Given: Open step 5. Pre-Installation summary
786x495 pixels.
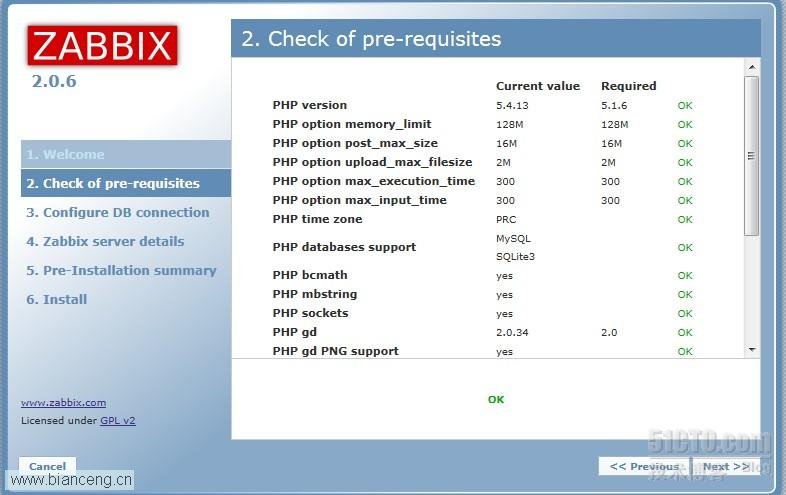Looking at the screenshot, I should [121, 271].
